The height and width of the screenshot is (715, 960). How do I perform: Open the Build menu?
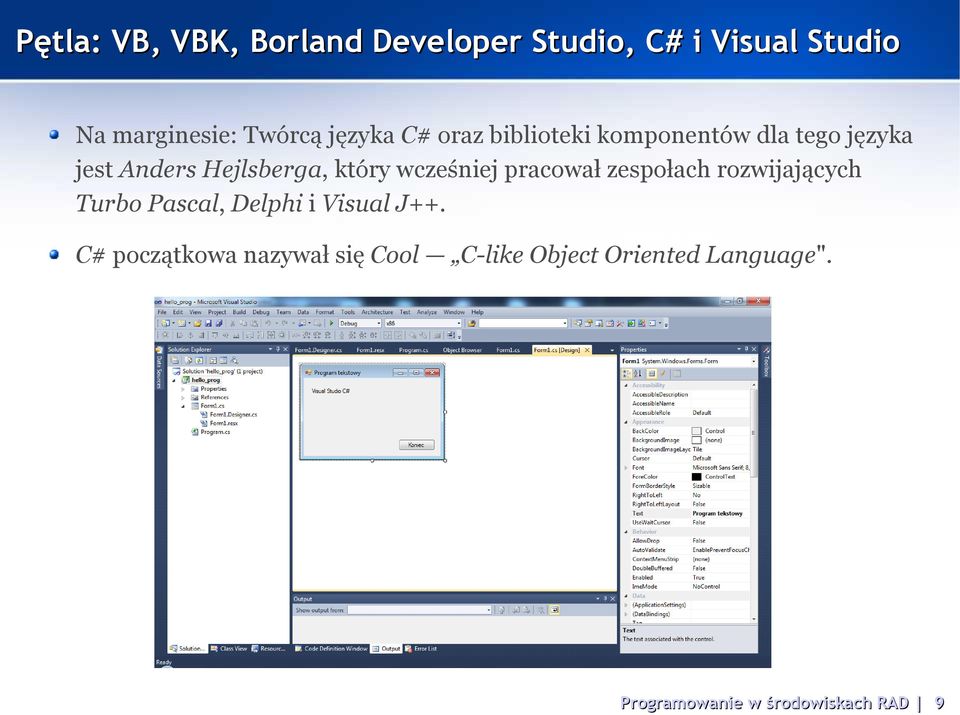239,312
